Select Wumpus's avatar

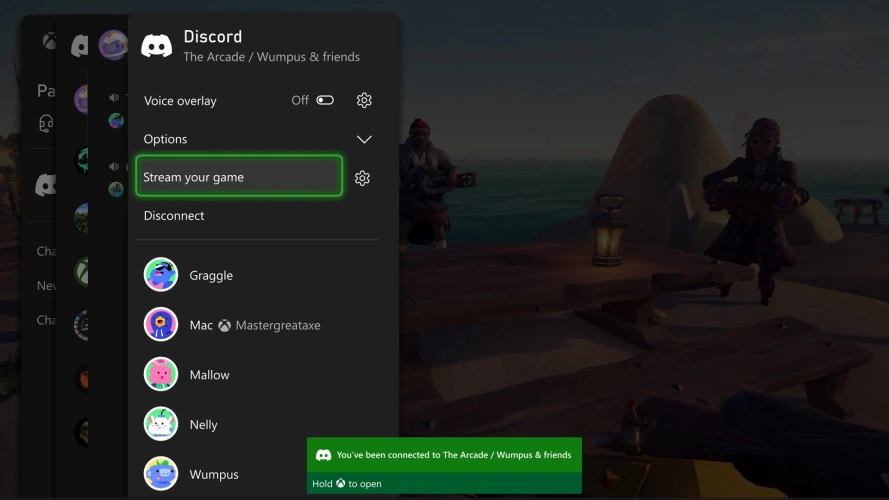click(x=161, y=474)
